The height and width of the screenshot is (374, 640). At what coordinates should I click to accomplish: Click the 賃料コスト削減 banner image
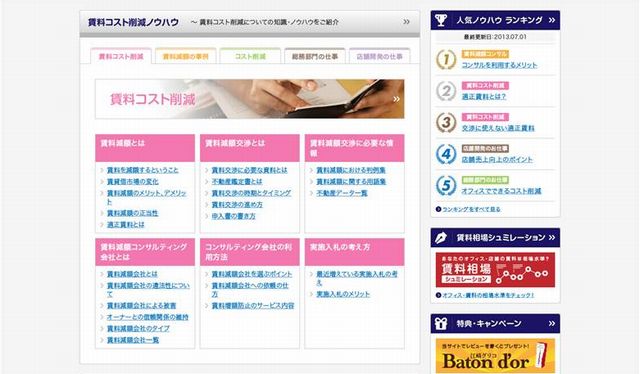pos(250,99)
